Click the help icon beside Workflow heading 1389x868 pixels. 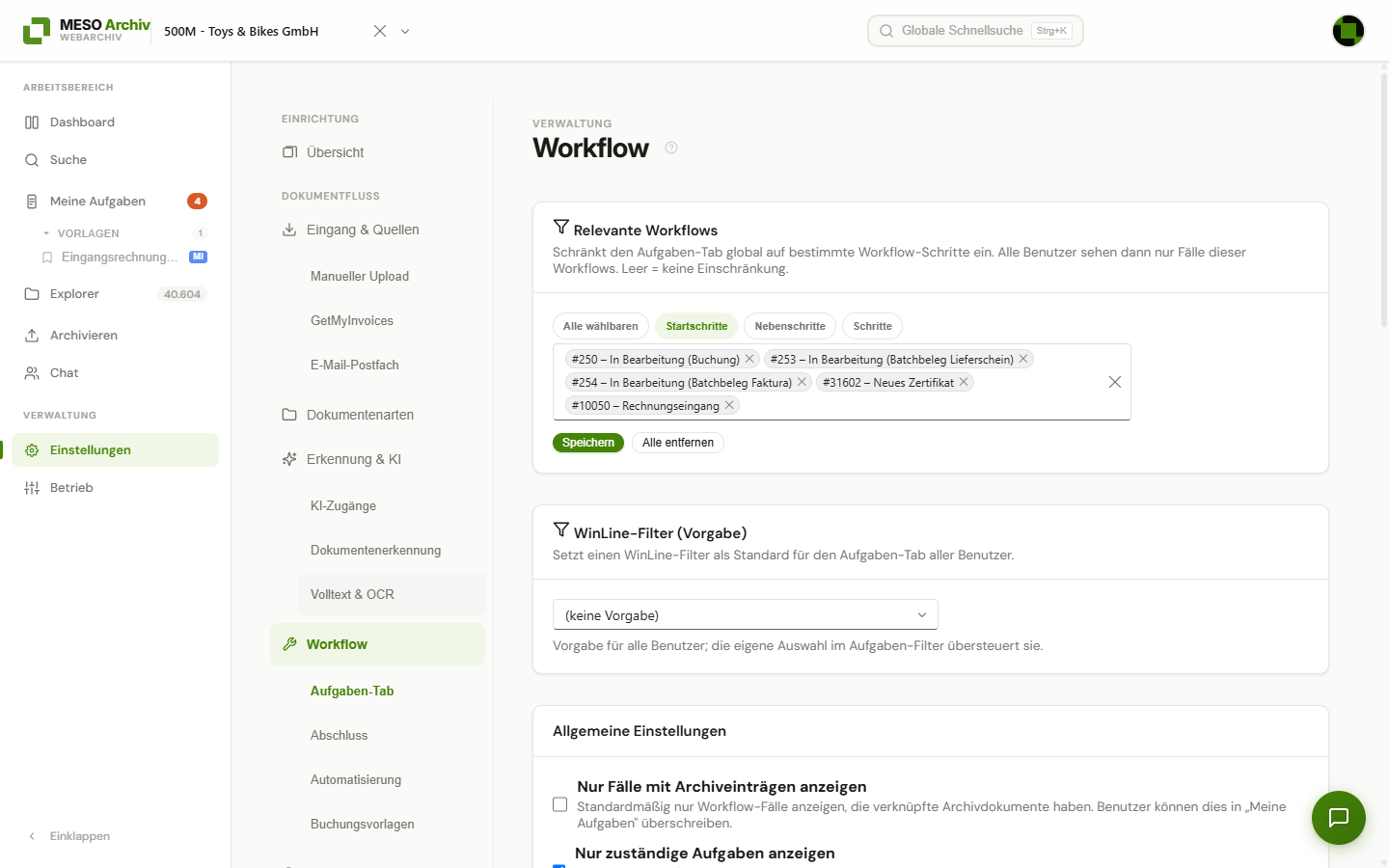click(x=671, y=148)
